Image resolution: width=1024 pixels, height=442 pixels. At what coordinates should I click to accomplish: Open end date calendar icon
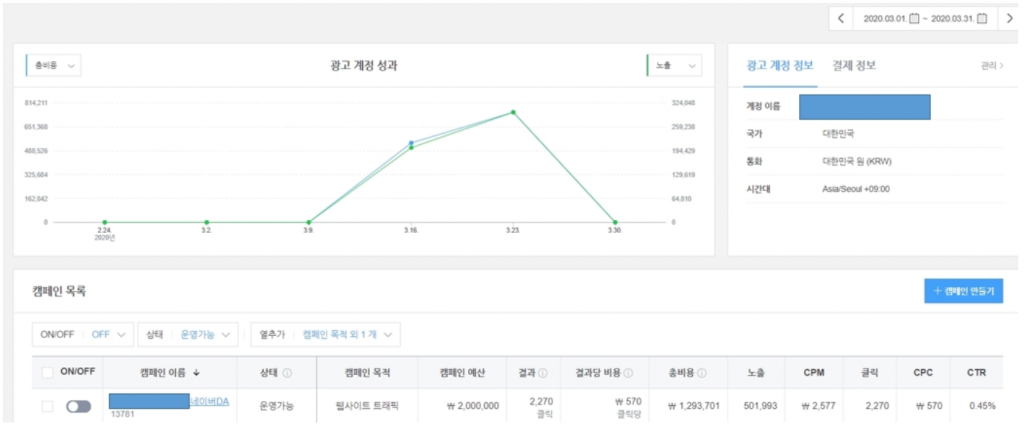(x=982, y=18)
